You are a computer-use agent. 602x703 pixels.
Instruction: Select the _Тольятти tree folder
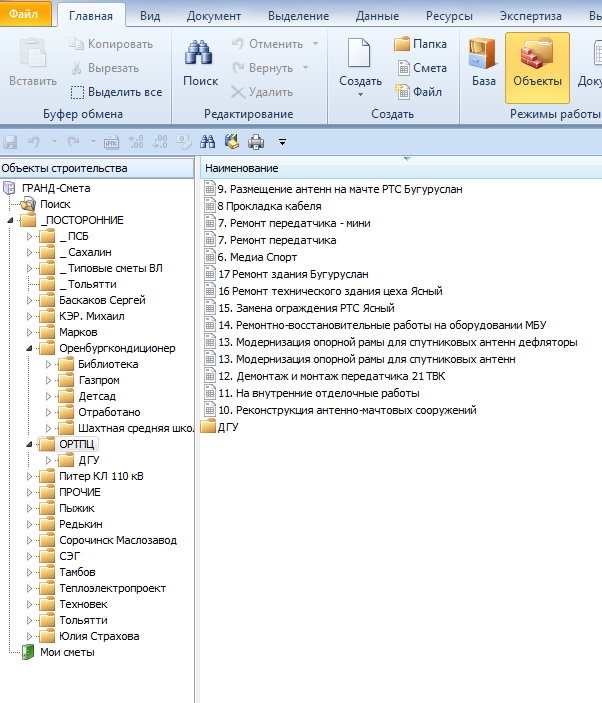(x=88, y=284)
